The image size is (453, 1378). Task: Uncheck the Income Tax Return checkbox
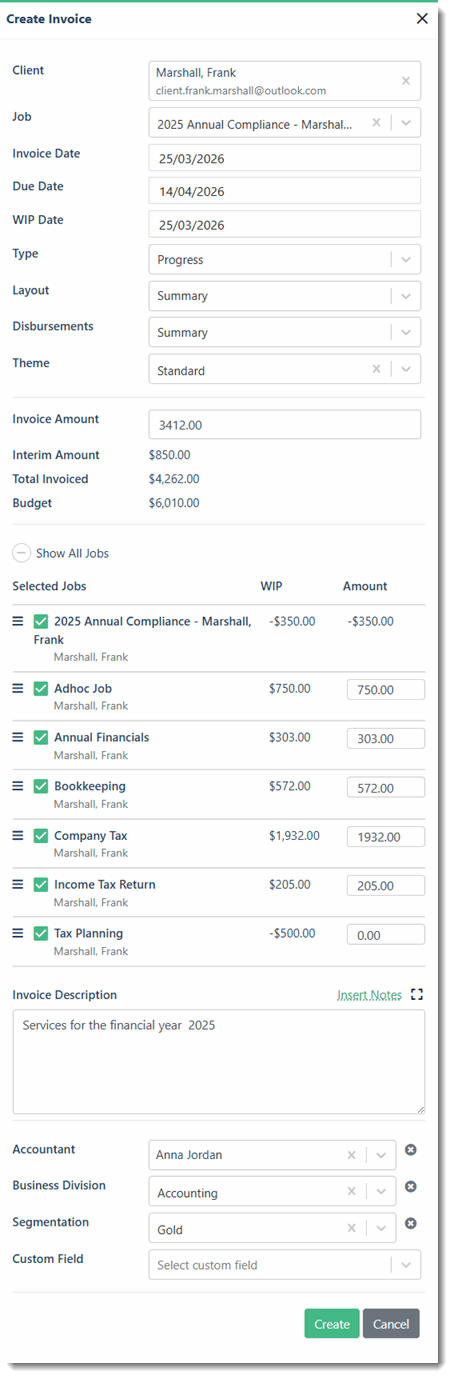pos(41,884)
